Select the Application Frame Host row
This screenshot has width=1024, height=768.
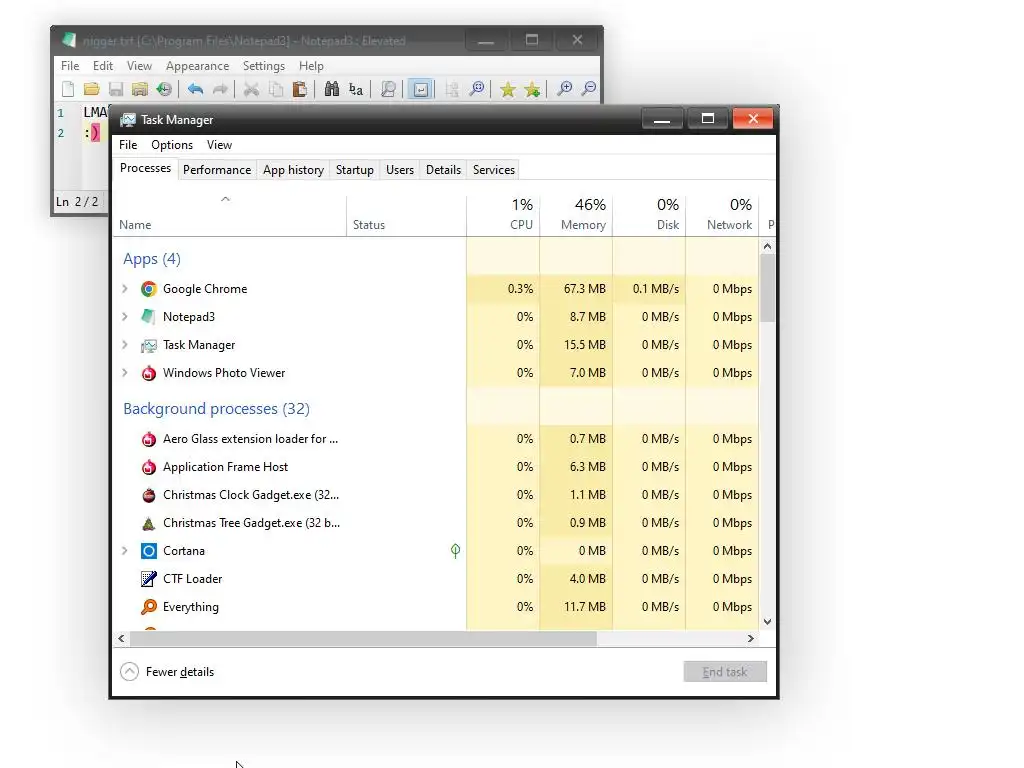pyautogui.click(x=435, y=467)
